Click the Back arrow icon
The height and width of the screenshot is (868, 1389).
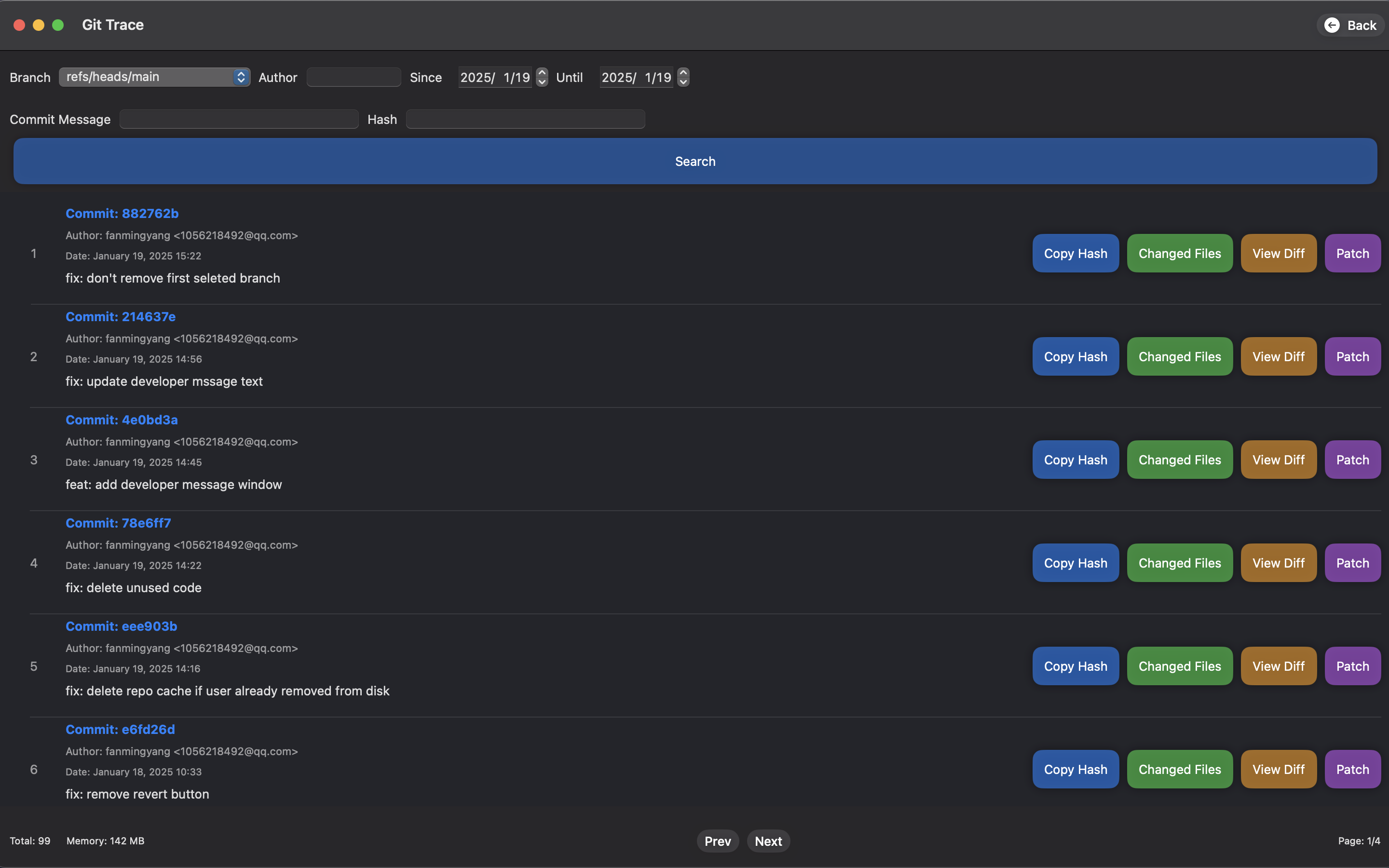click(x=1332, y=25)
